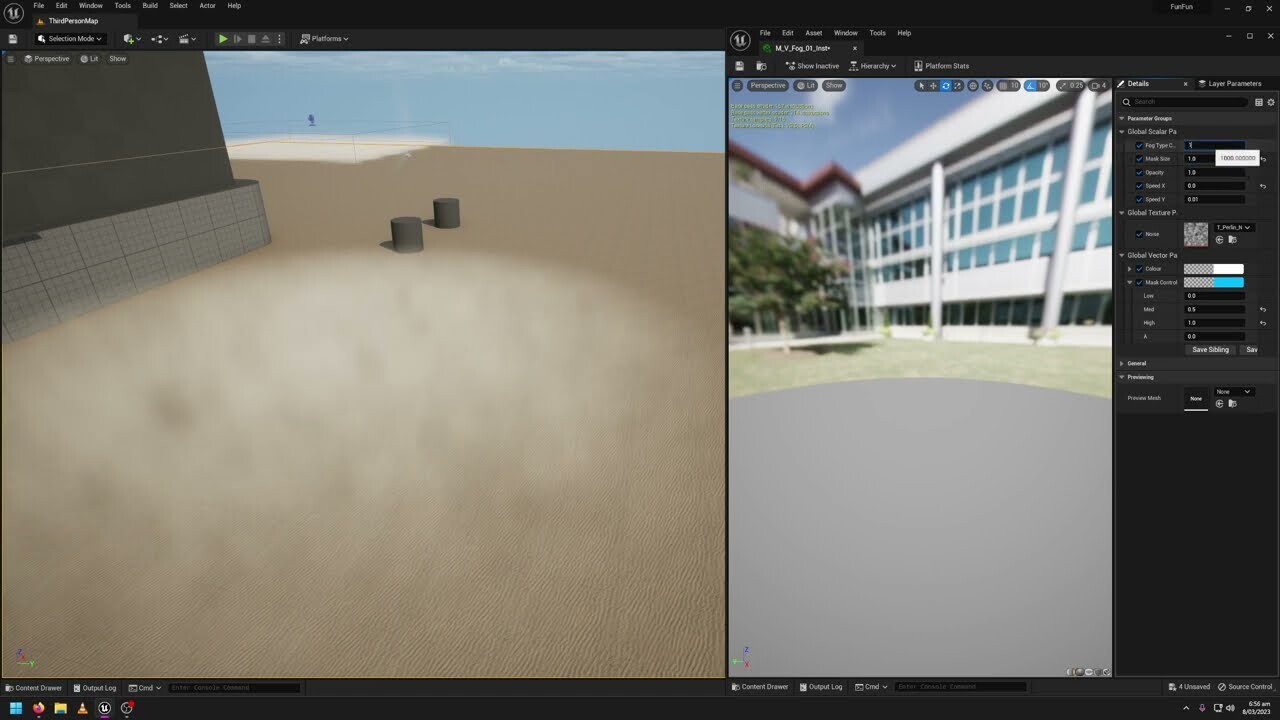The image size is (1280, 720).
Task: Click the rotate transform tool in material preview
Action: click(x=945, y=86)
